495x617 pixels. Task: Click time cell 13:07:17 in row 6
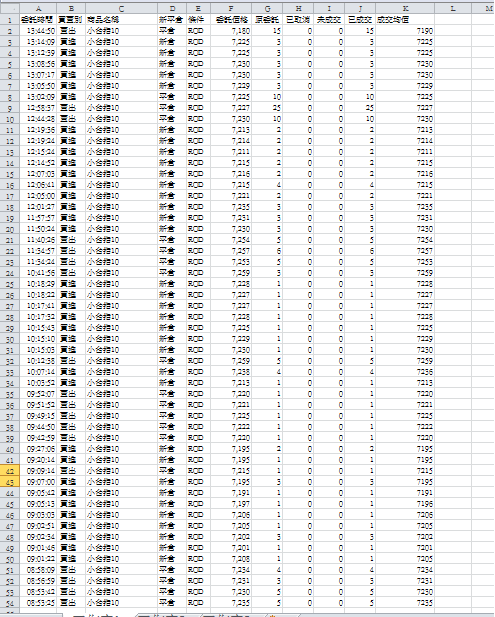coord(38,75)
